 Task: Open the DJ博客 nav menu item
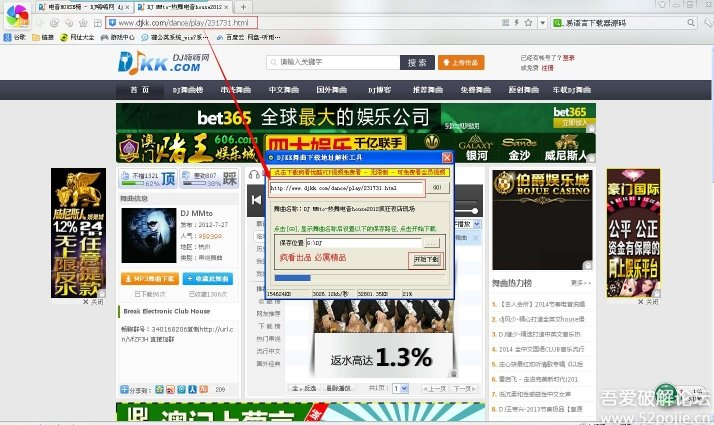(380, 90)
